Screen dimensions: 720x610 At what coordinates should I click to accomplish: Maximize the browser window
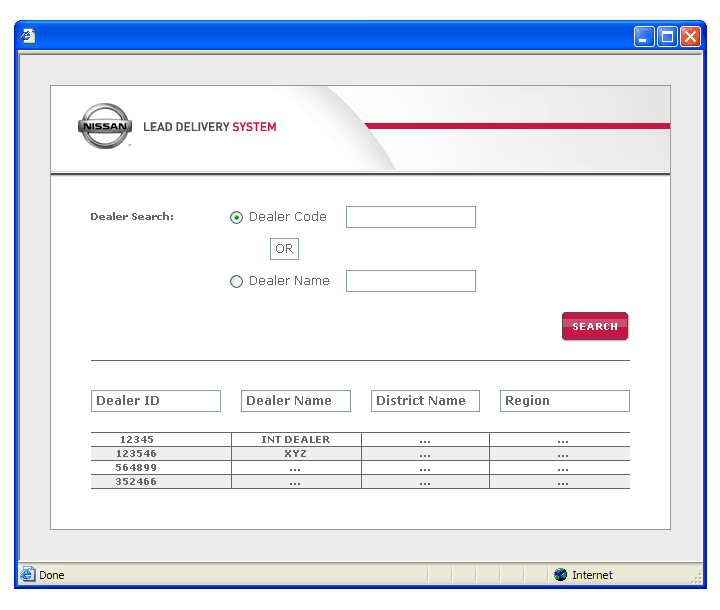(667, 36)
